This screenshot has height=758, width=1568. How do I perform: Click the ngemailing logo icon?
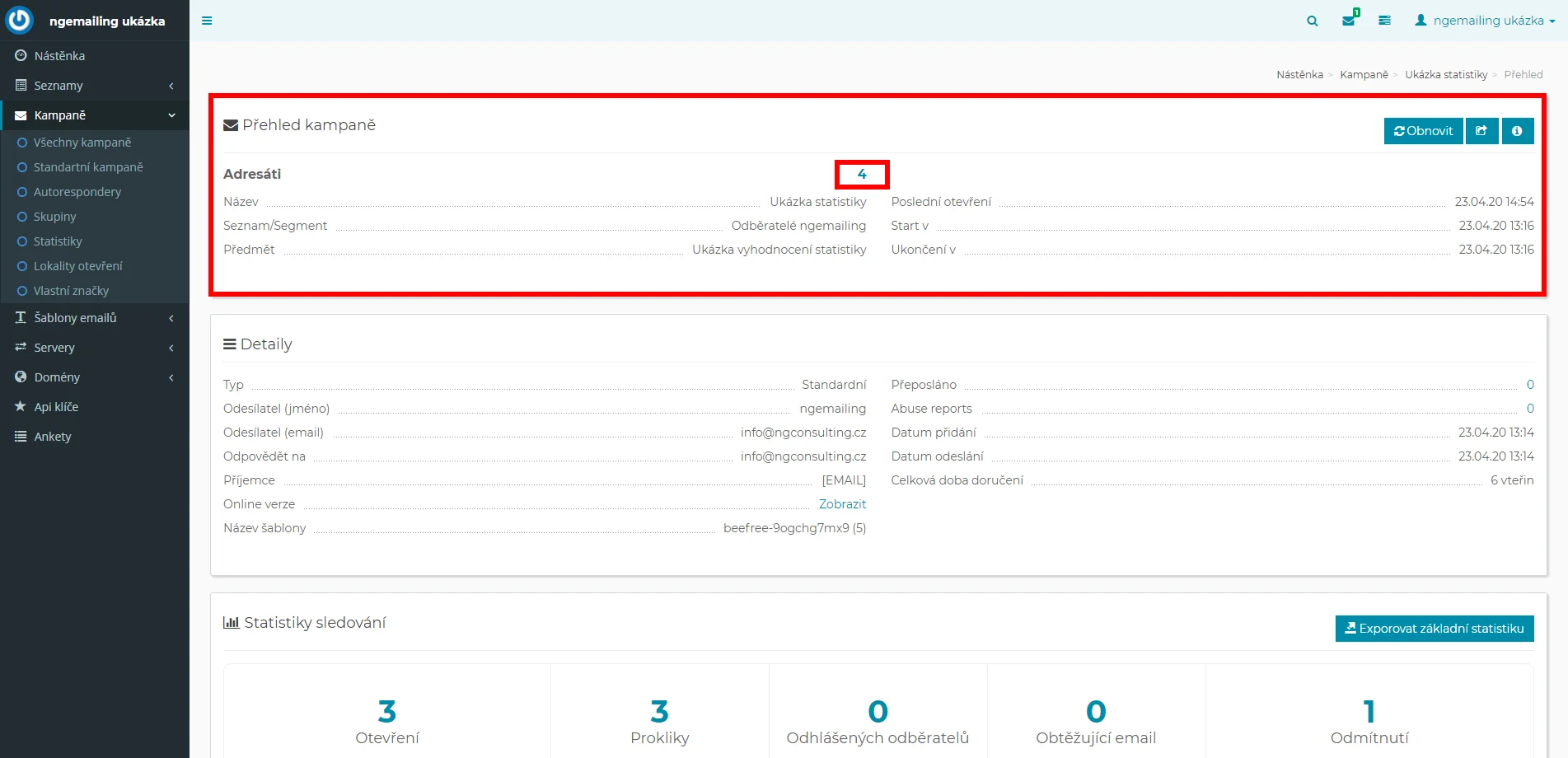click(19, 20)
